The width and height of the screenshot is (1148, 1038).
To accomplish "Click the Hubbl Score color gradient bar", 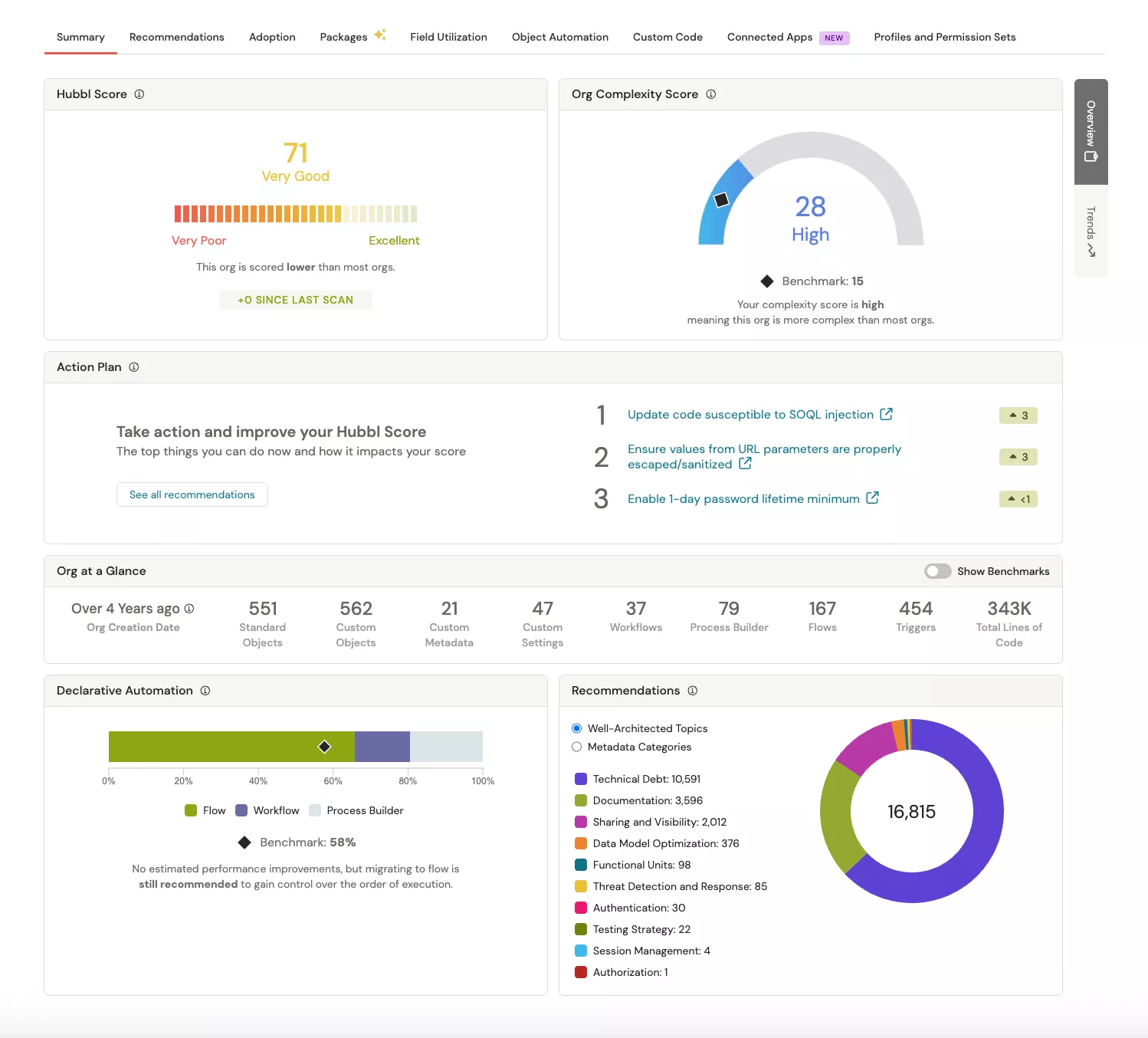I will click(296, 214).
